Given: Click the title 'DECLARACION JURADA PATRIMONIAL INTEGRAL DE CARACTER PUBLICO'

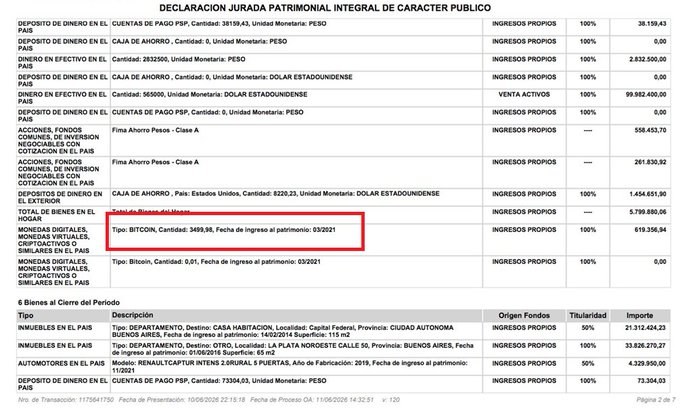Looking at the screenshot, I should 325,8.
